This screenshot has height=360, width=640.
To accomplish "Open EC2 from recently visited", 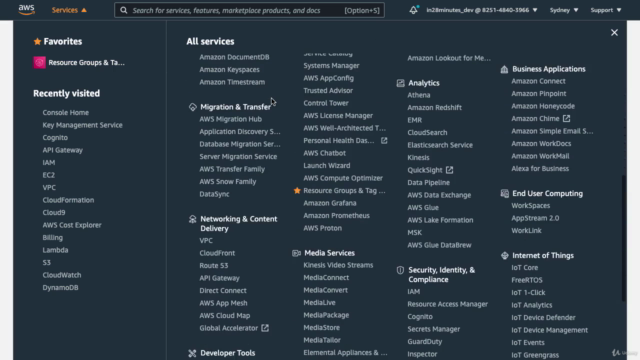I will [49, 175].
